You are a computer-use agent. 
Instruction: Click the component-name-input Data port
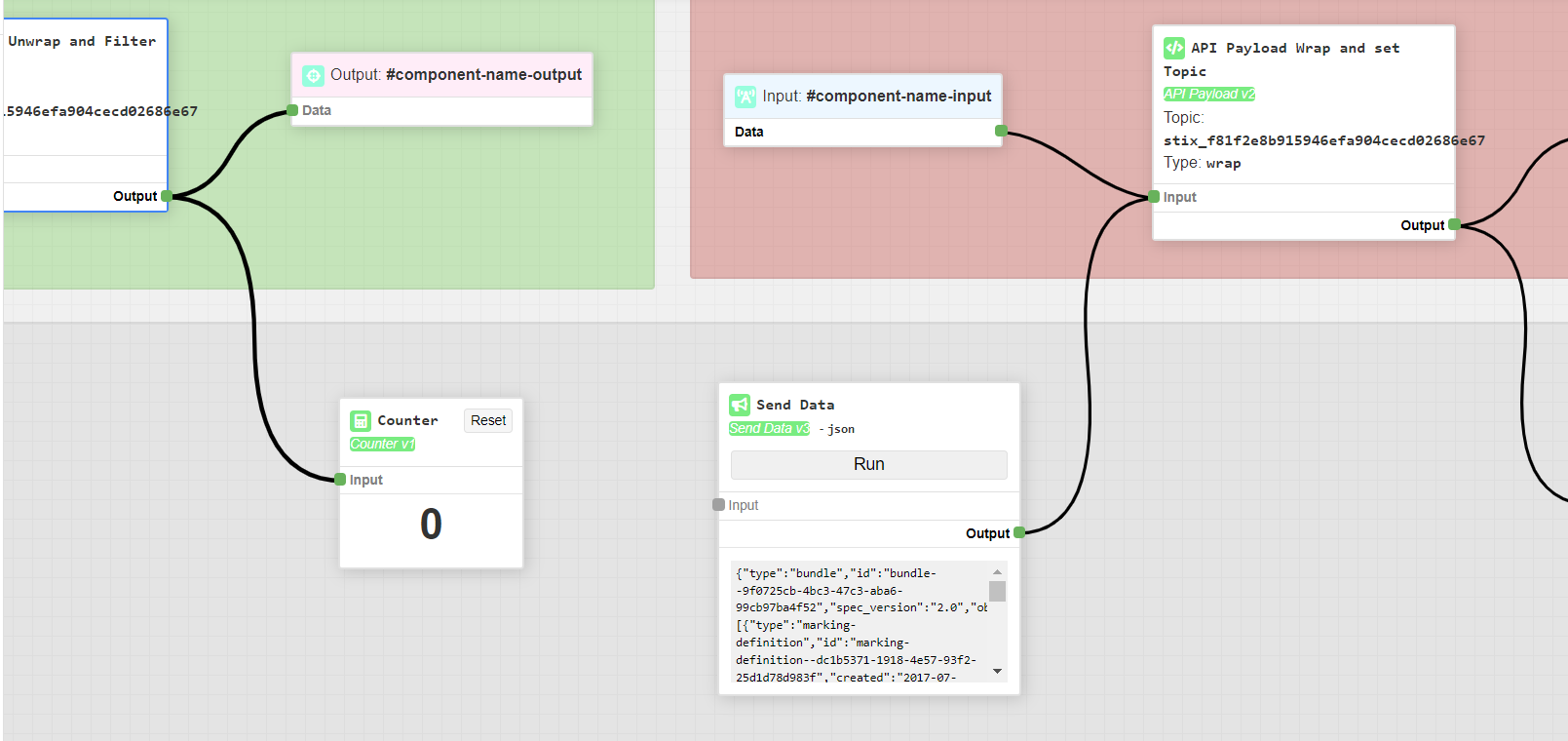click(1001, 131)
